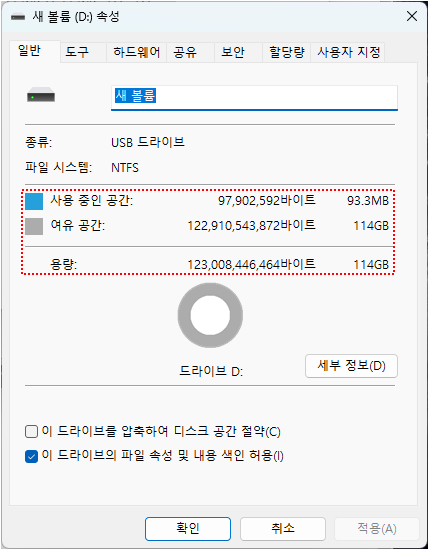428x550 pixels.
Task: Confirm with the 확인 button
Action: pos(188,529)
